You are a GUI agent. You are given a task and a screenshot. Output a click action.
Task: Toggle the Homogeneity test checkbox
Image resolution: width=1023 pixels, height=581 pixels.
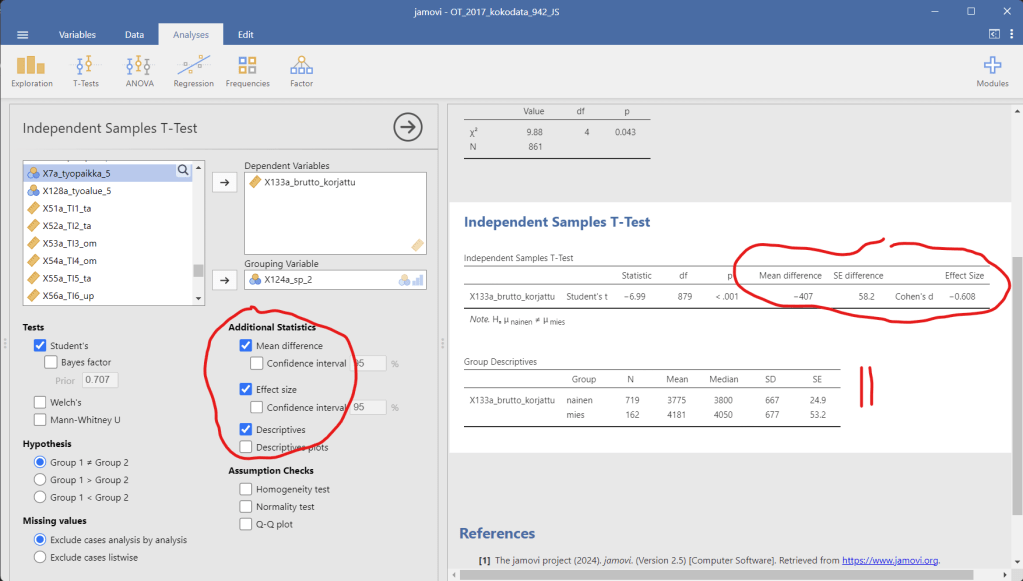(x=246, y=489)
